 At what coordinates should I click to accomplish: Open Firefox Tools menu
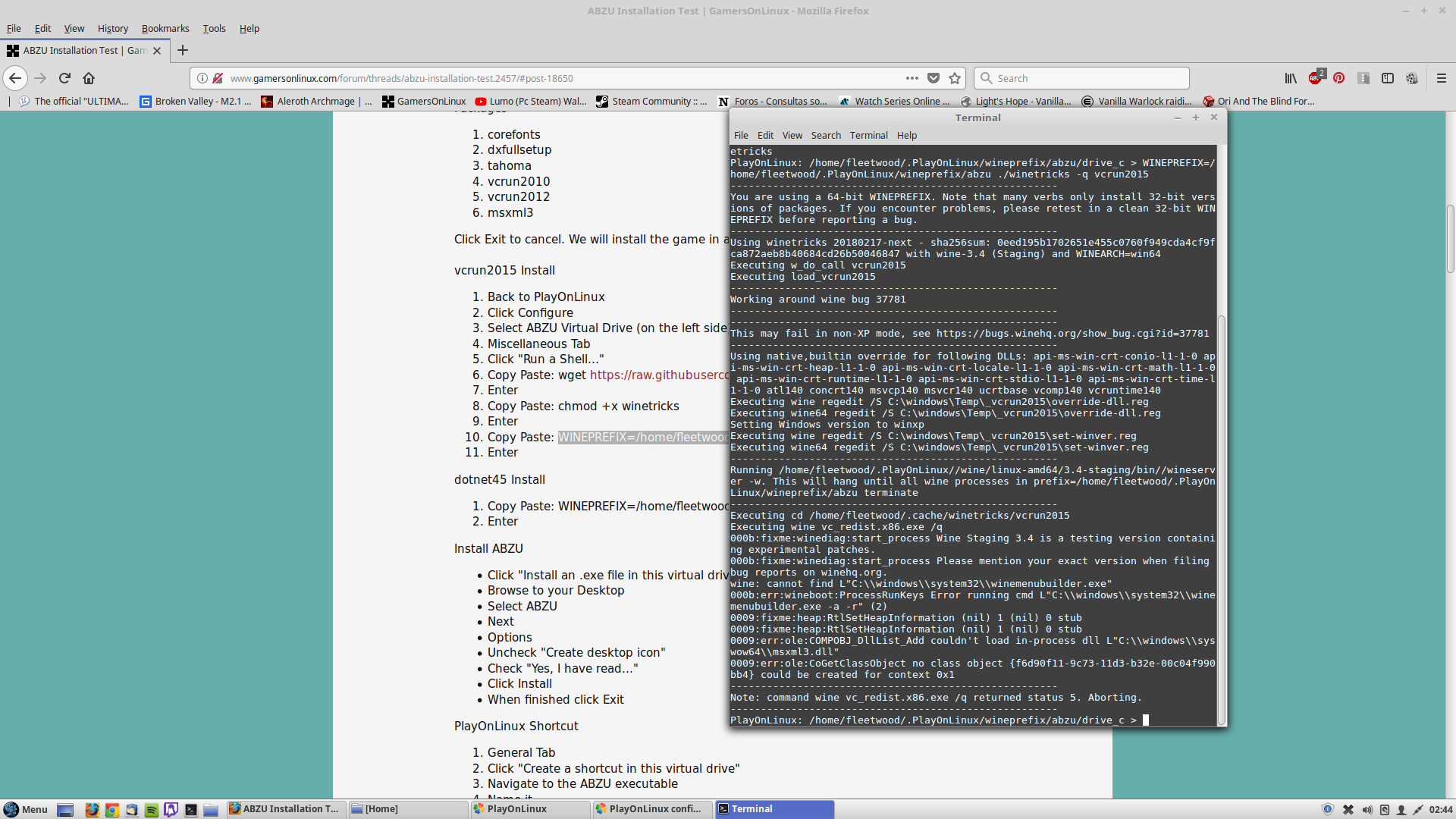[x=214, y=28]
